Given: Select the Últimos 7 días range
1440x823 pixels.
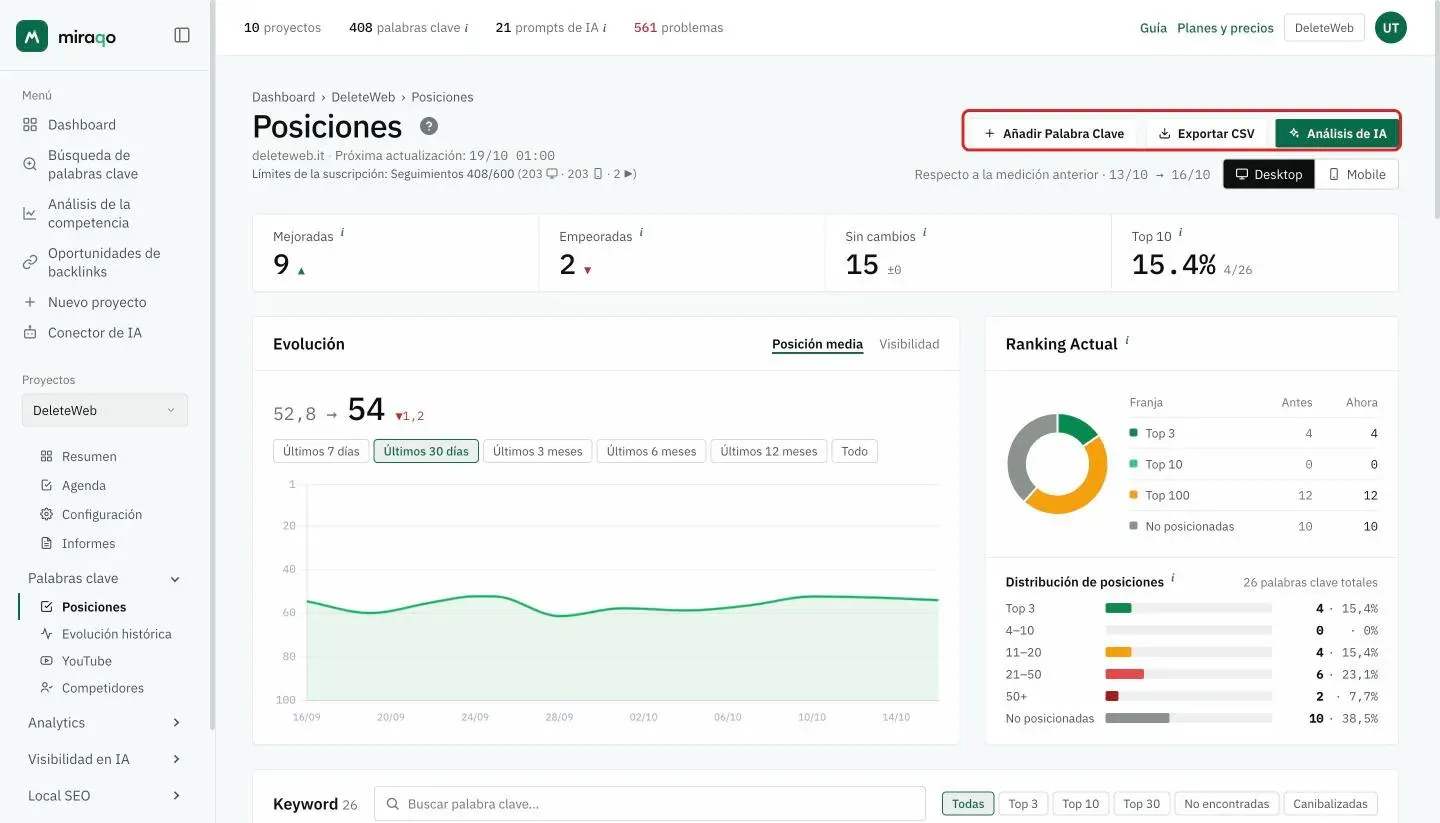Looking at the screenshot, I should click(321, 451).
